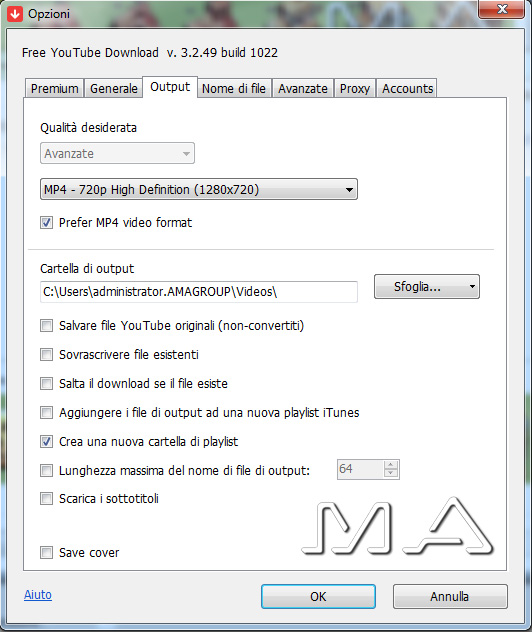Screen dimensions: 532x632
Task: Switch to the Proxy tab
Action: (355, 88)
